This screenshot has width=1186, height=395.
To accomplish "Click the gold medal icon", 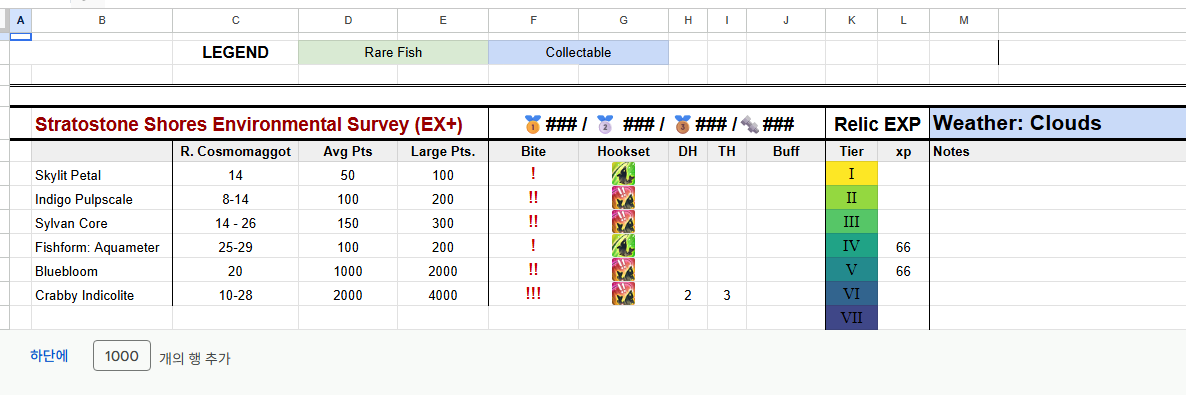I will [532, 123].
